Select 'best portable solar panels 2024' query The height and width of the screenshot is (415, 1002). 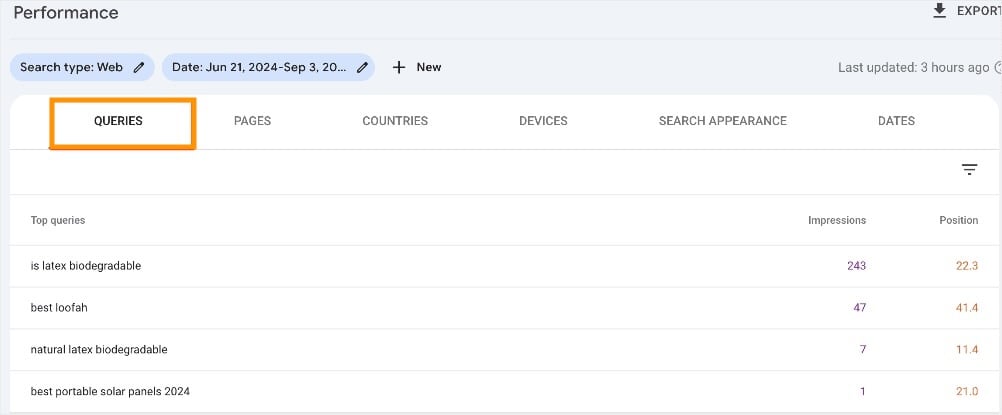pos(110,391)
